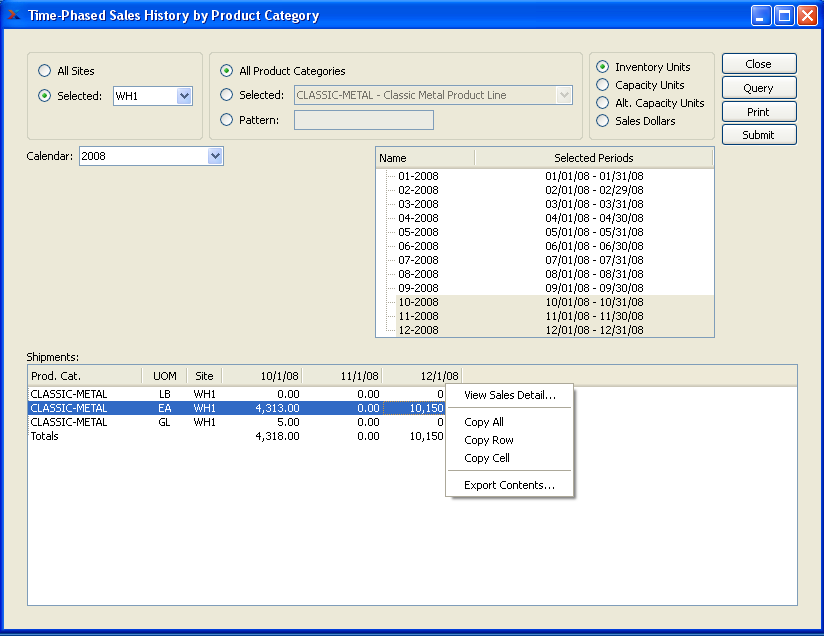Click the Submit button
824x636 pixels.
click(x=758, y=135)
